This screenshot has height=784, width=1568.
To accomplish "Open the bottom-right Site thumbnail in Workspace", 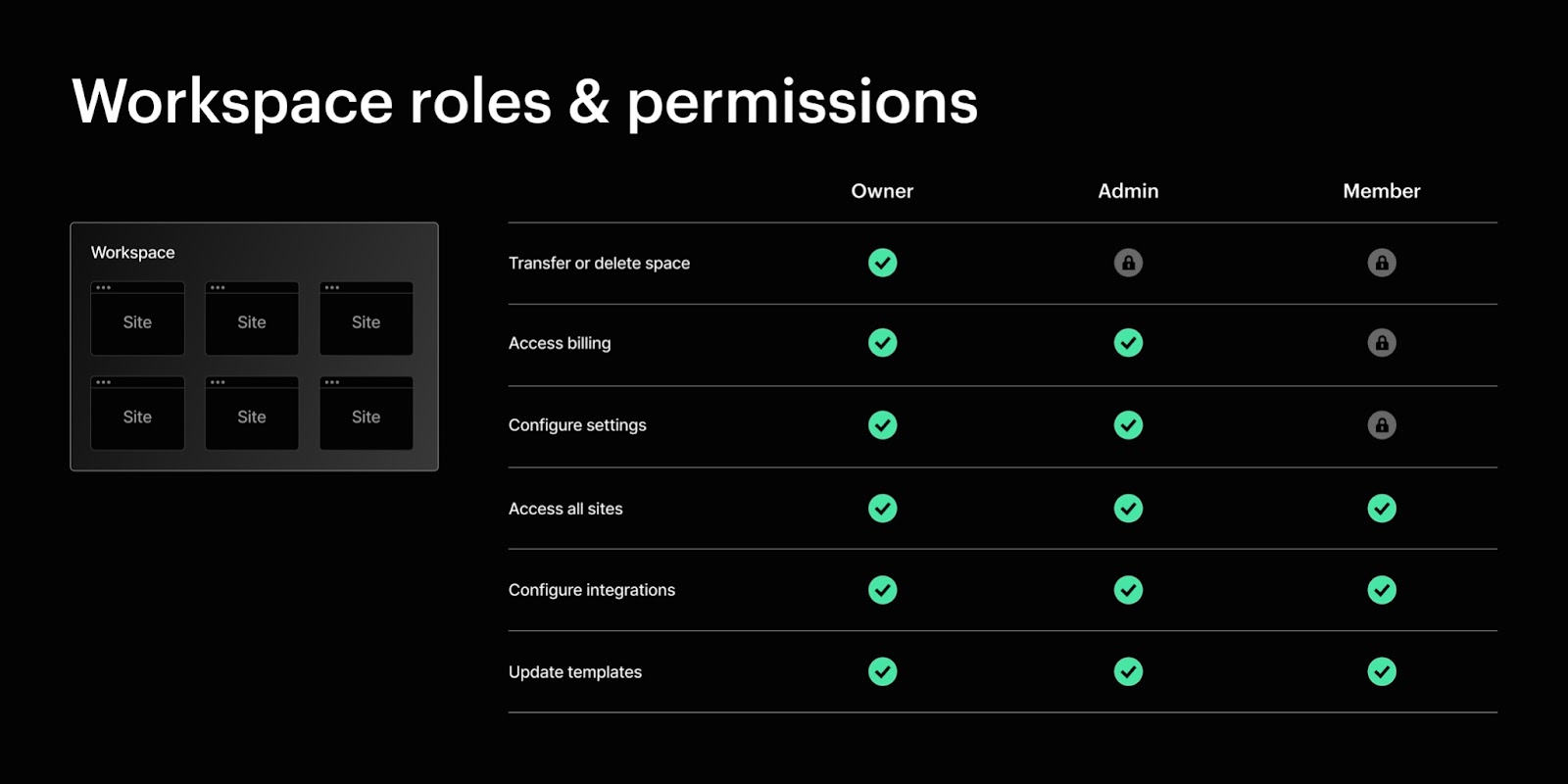I will click(x=367, y=414).
